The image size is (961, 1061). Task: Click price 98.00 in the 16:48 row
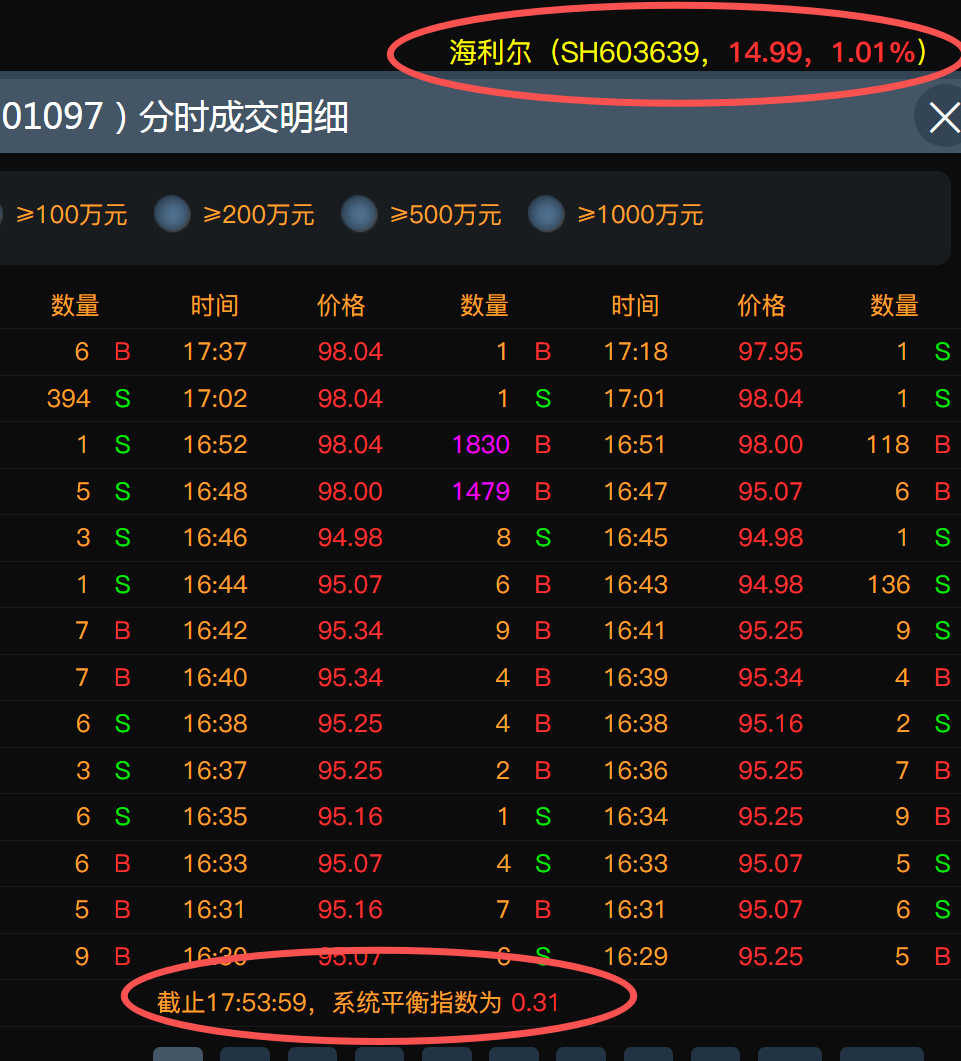[351, 491]
